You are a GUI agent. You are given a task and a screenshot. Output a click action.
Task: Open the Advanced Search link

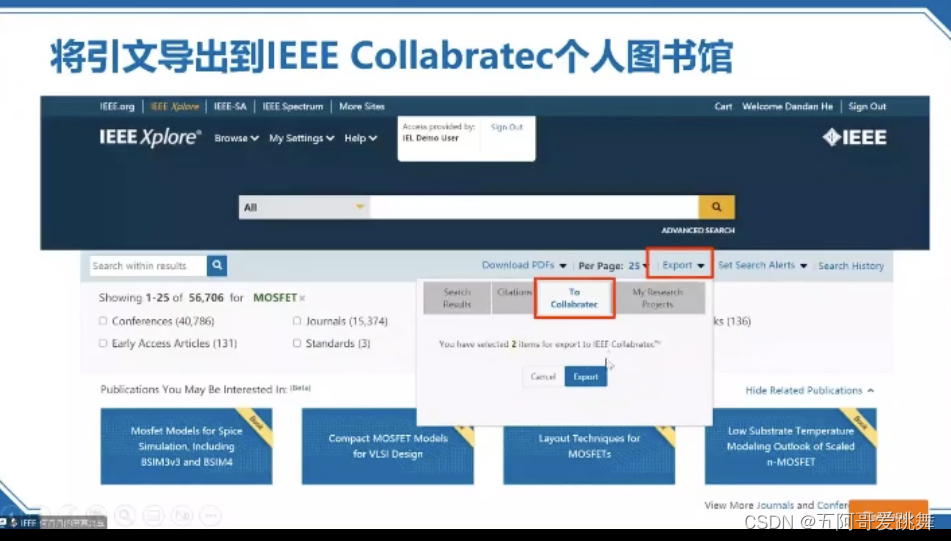[698, 230]
